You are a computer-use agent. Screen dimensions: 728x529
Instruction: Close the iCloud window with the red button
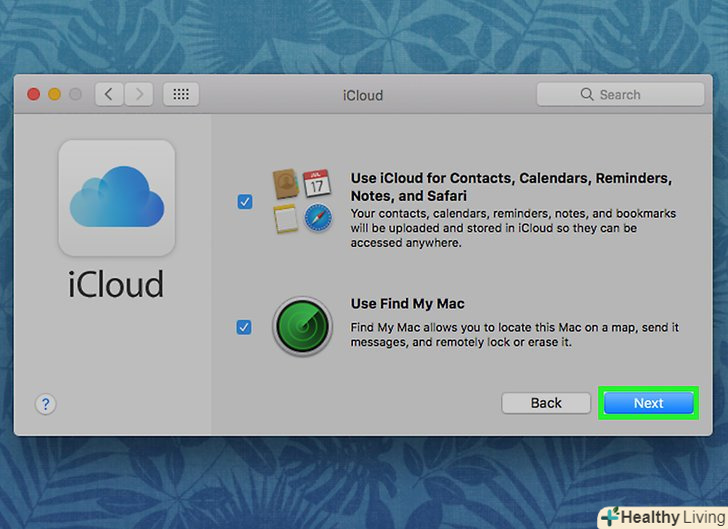(33, 94)
